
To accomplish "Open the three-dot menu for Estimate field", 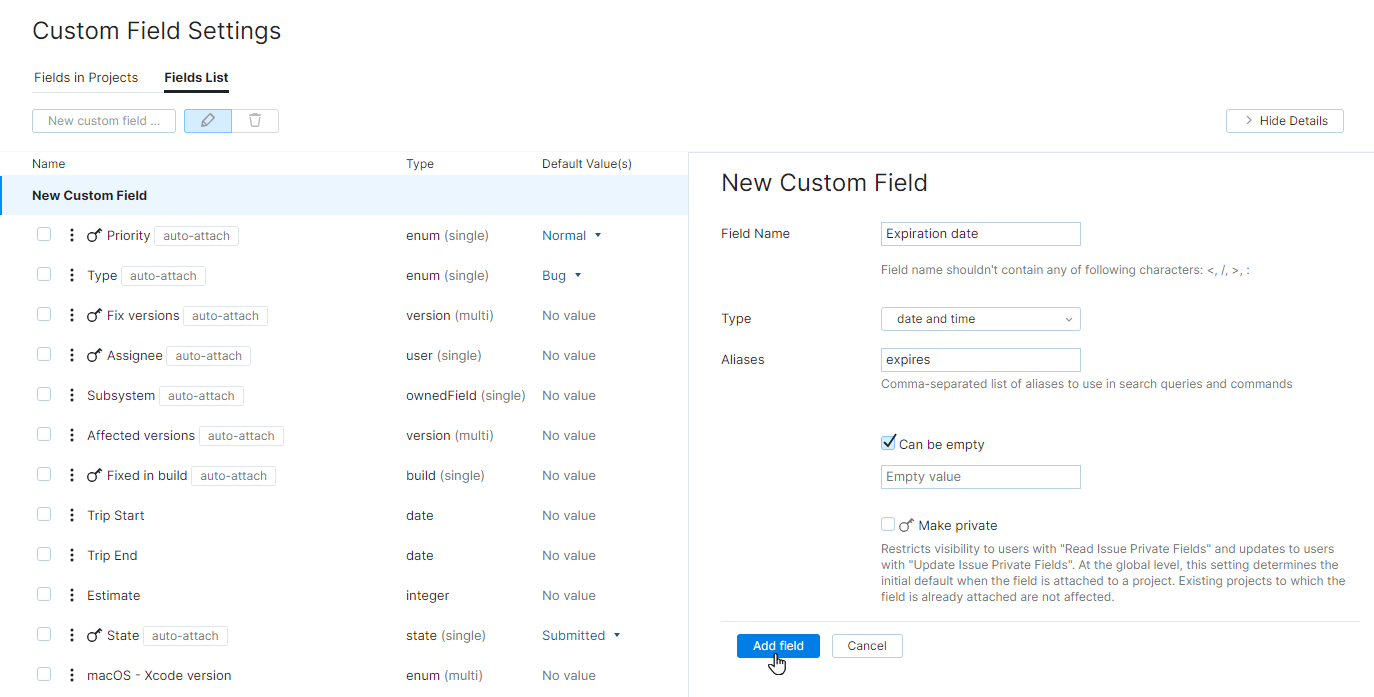I will 71,596.
